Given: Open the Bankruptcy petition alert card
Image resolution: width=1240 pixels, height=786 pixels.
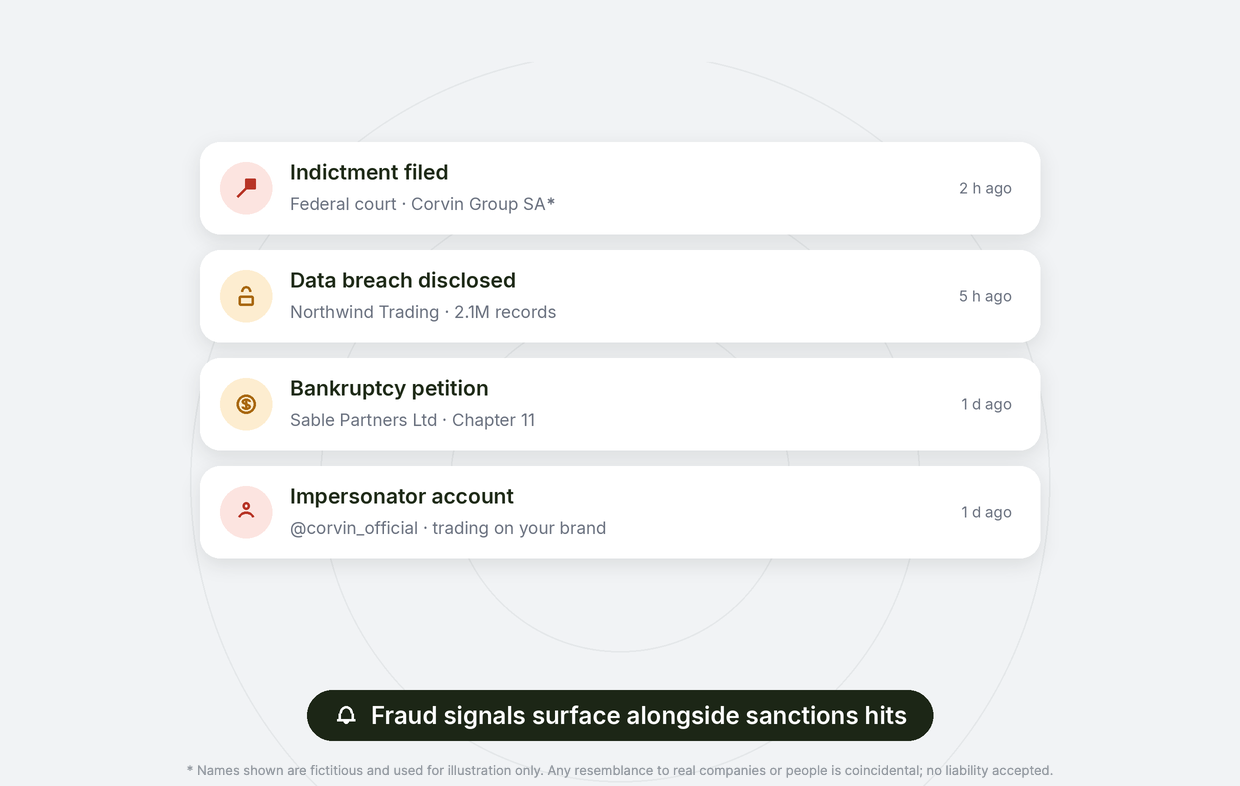Looking at the screenshot, I should [620, 404].
